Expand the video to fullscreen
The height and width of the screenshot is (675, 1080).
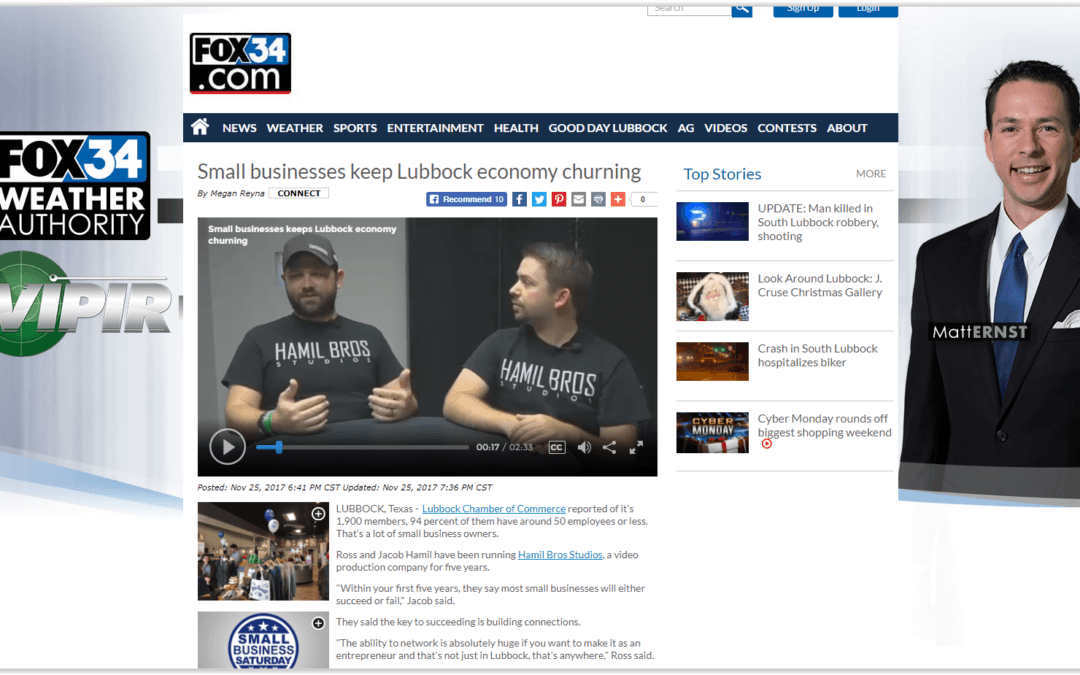(637, 447)
